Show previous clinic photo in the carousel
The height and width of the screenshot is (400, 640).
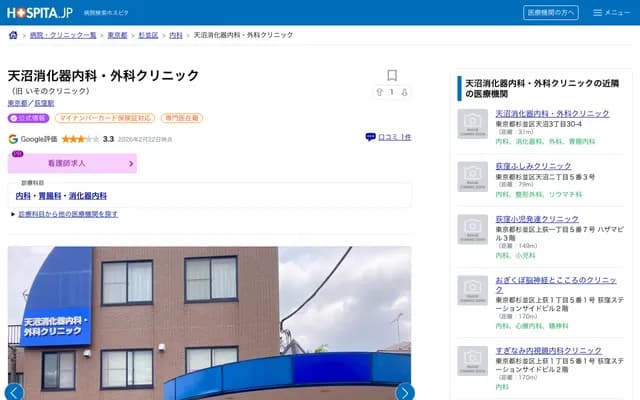14,393
